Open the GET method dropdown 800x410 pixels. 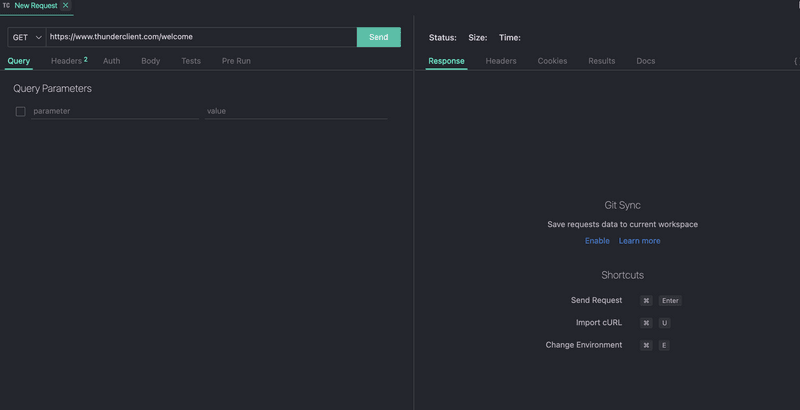point(27,37)
